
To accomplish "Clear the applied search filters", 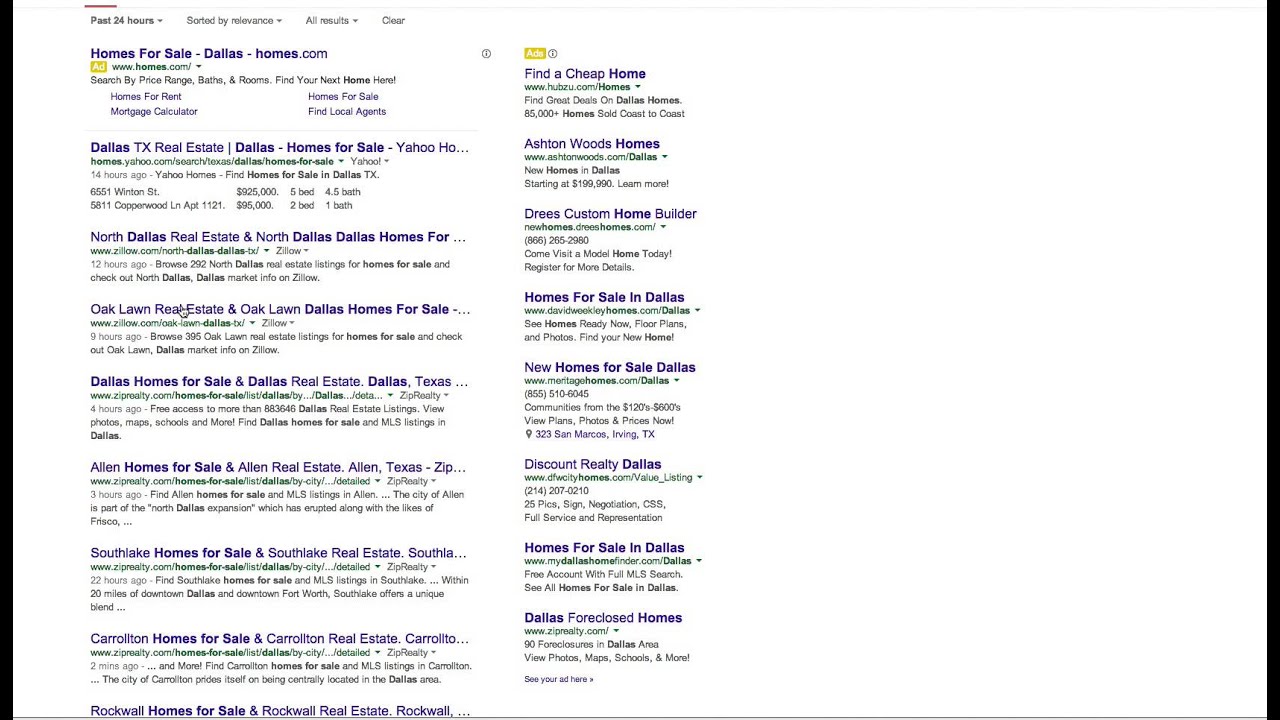I will click(x=393, y=20).
